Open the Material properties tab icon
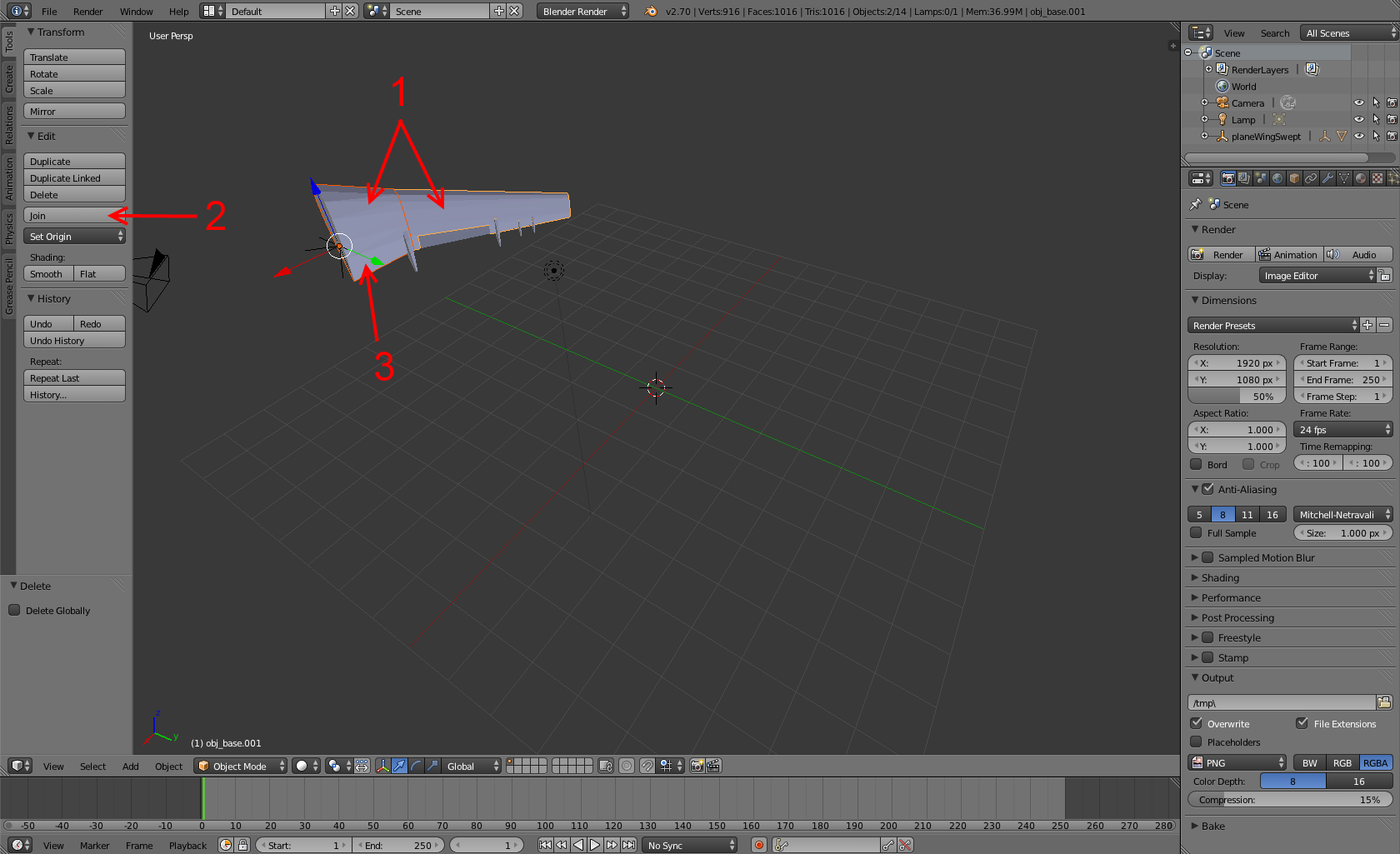Image resolution: width=1400 pixels, height=854 pixels. click(x=1361, y=178)
